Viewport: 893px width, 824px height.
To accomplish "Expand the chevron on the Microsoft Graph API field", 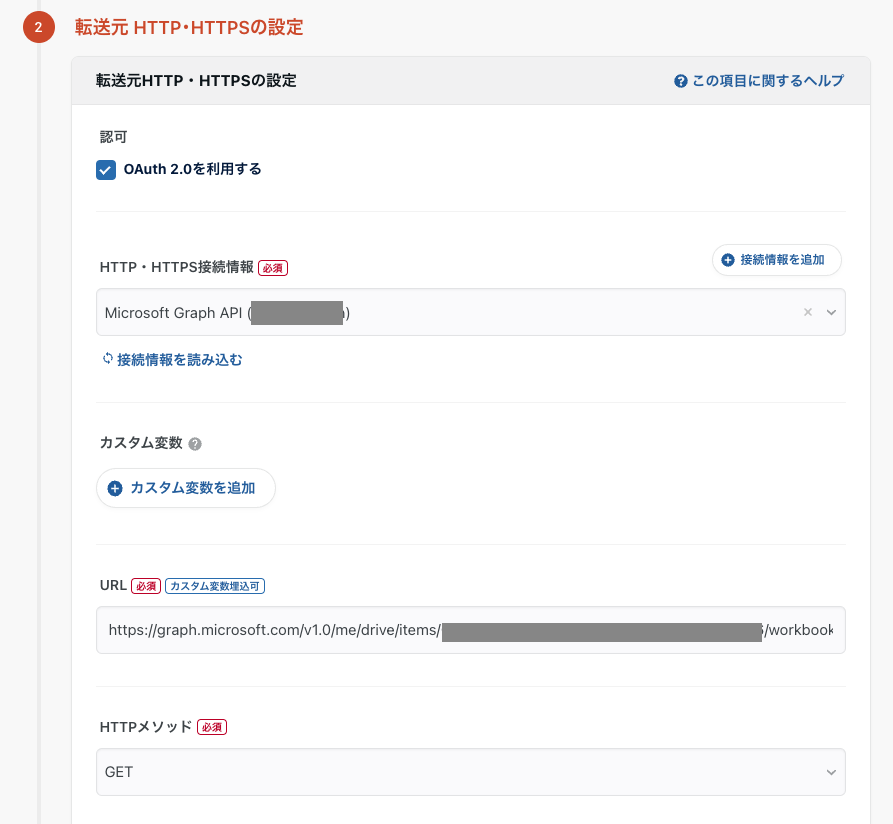I will pyautogui.click(x=831, y=312).
